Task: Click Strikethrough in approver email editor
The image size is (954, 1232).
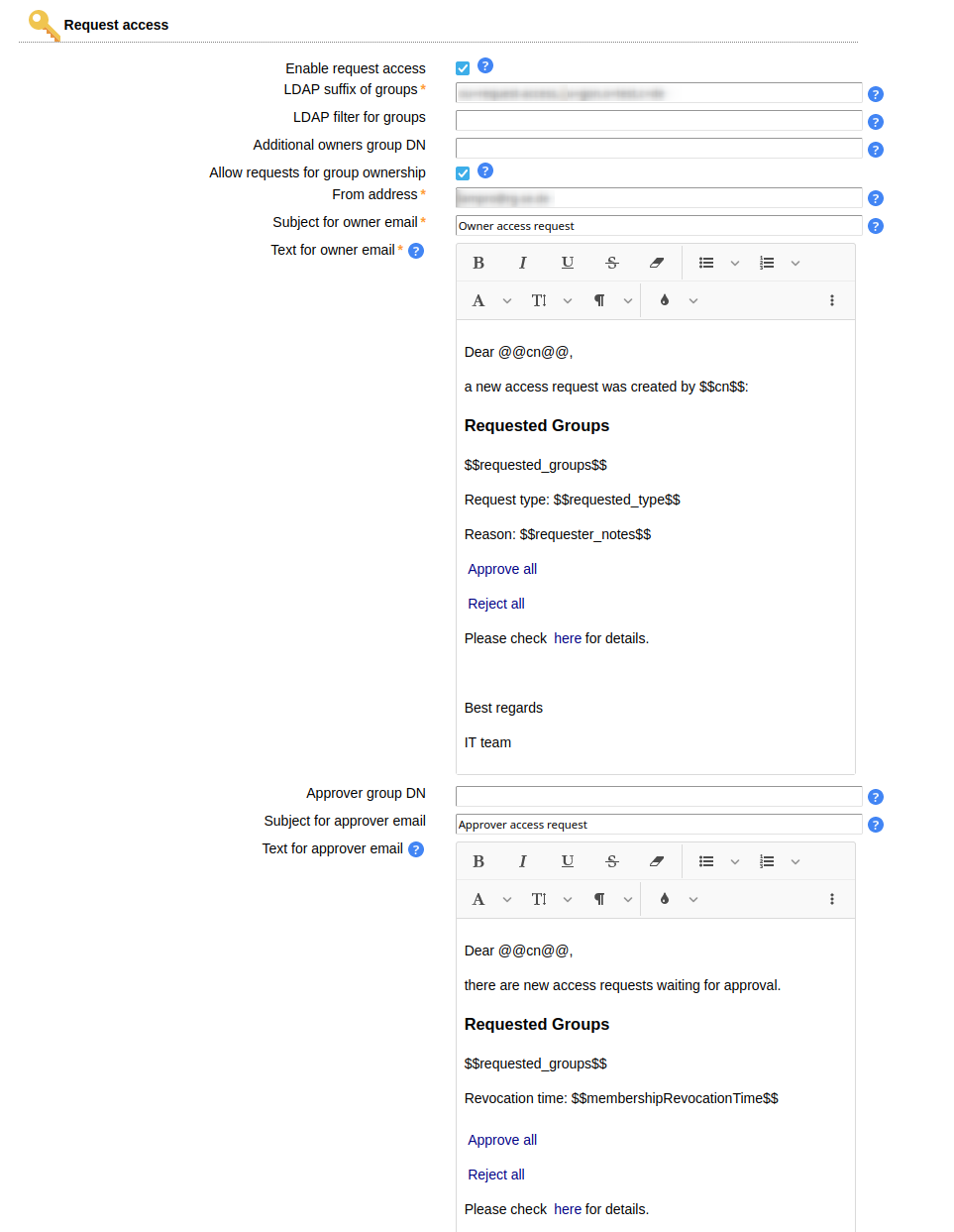Action: pyautogui.click(x=611, y=861)
